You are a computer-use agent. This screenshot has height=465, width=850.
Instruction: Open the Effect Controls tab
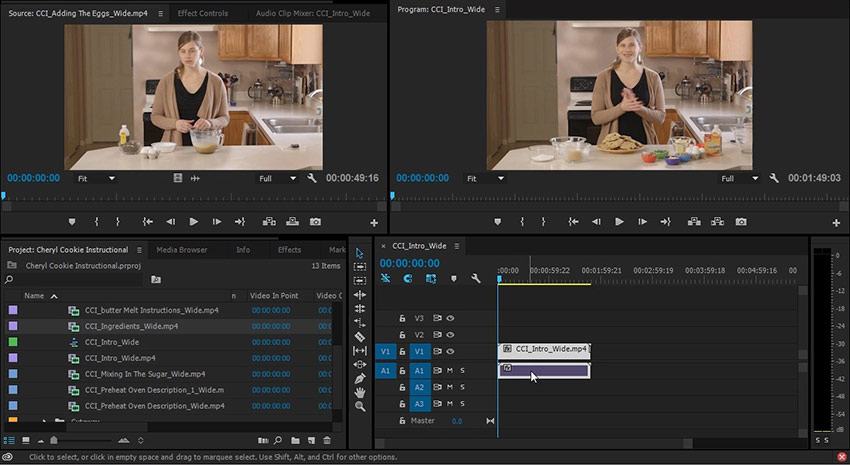tap(202, 13)
